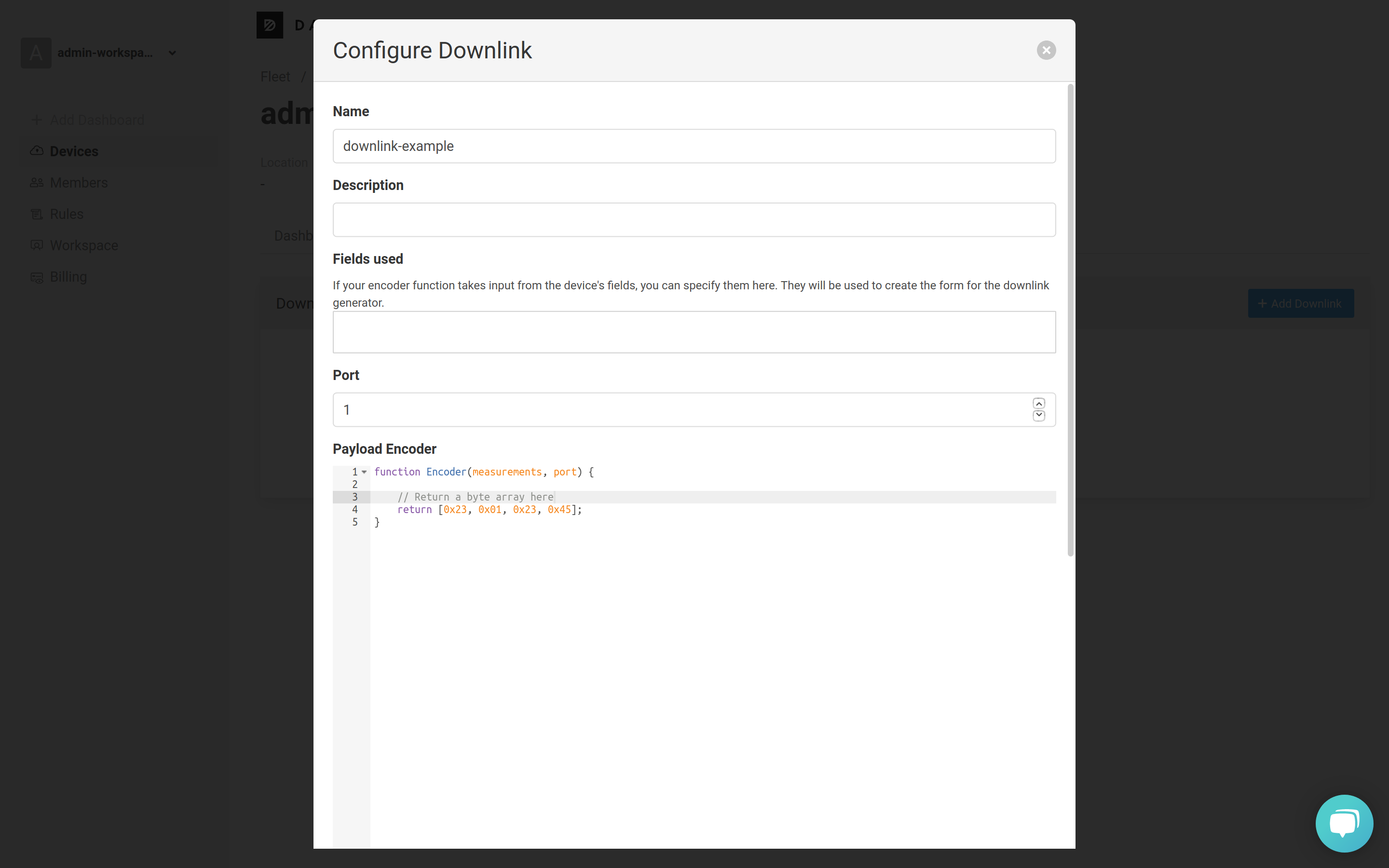Viewport: 1389px width, 868px height.
Task: Open Members in sidebar
Action: [x=79, y=183]
